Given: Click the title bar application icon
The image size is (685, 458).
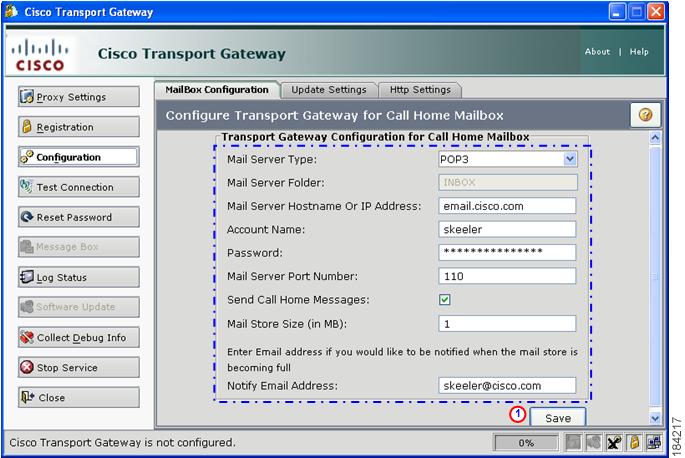Looking at the screenshot, I should coord(11,11).
